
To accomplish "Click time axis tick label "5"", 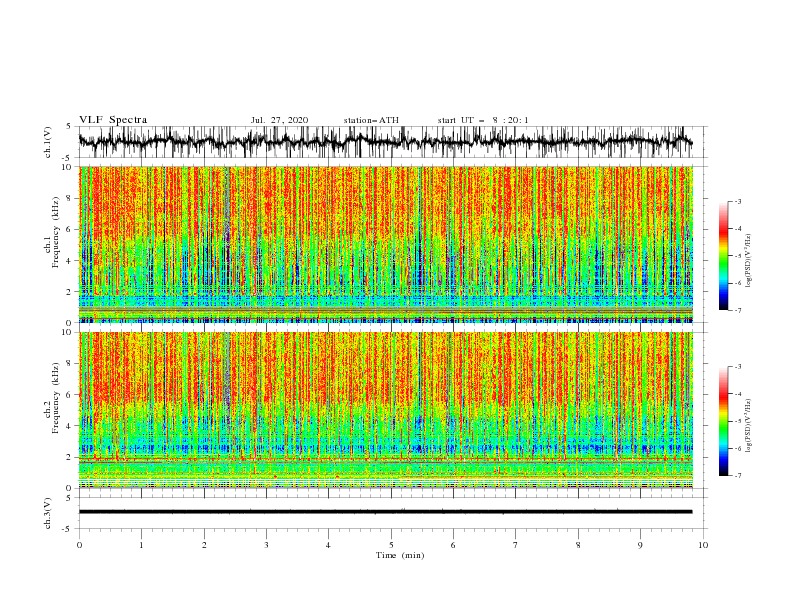I will 391,545.
